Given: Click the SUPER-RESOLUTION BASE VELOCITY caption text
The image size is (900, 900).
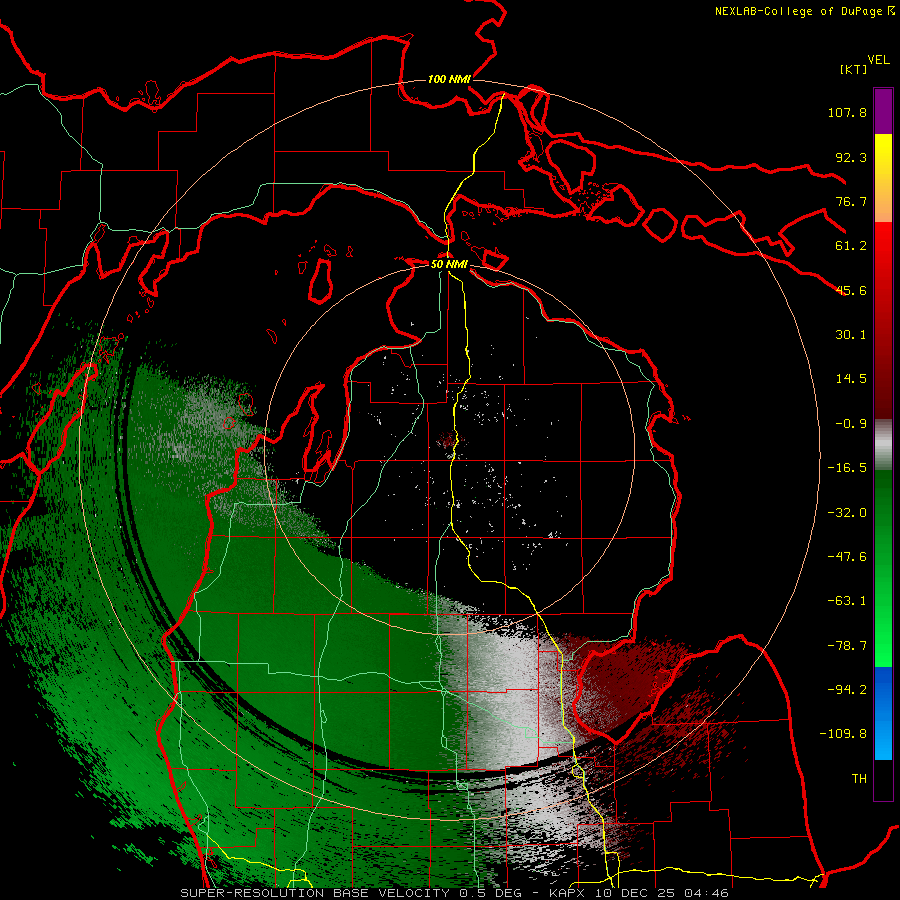Looking at the screenshot, I should pyautogui.click(x=315, y=893).
